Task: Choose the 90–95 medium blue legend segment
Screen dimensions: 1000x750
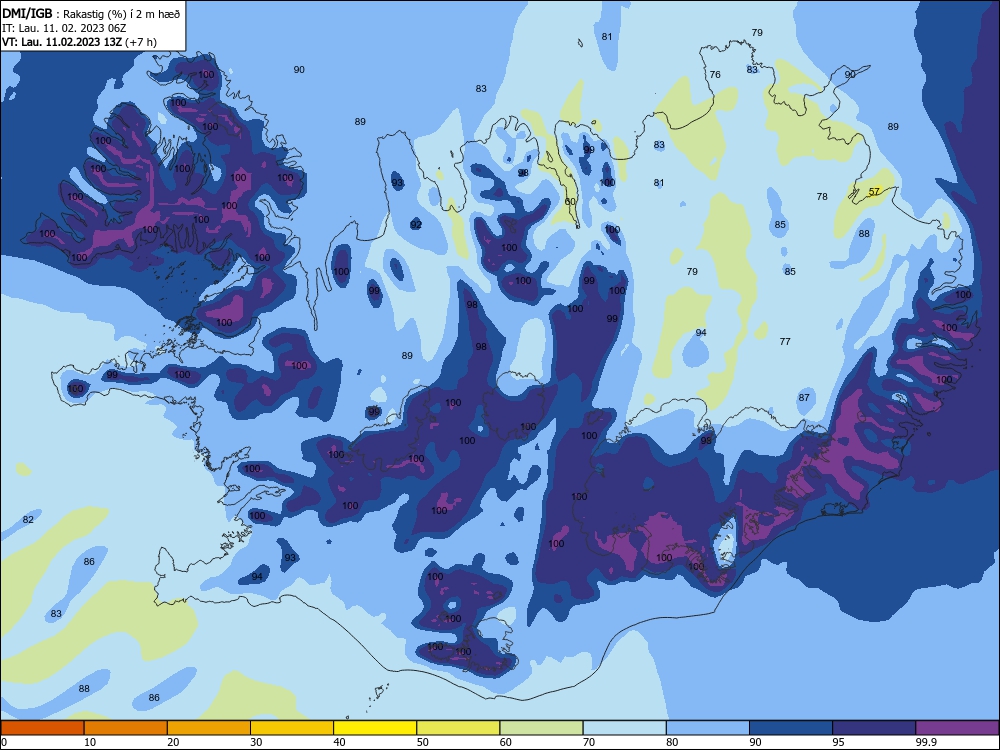Action: (x=791, y=728)
